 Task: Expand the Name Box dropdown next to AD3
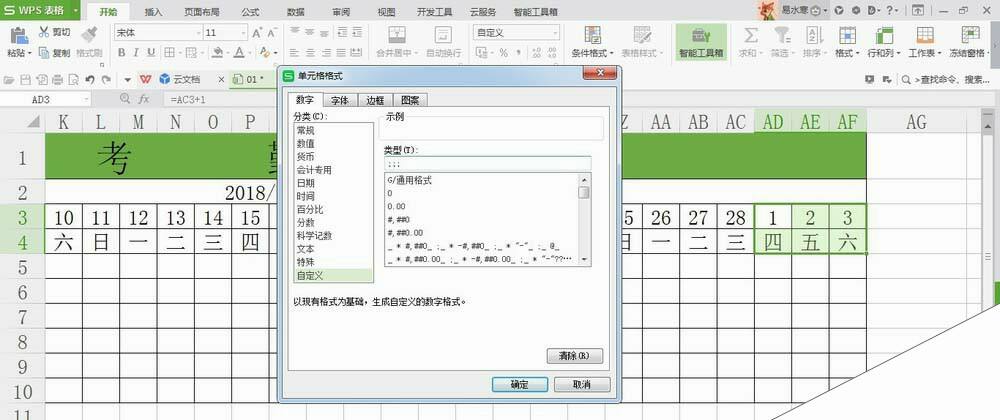(87, 99)
